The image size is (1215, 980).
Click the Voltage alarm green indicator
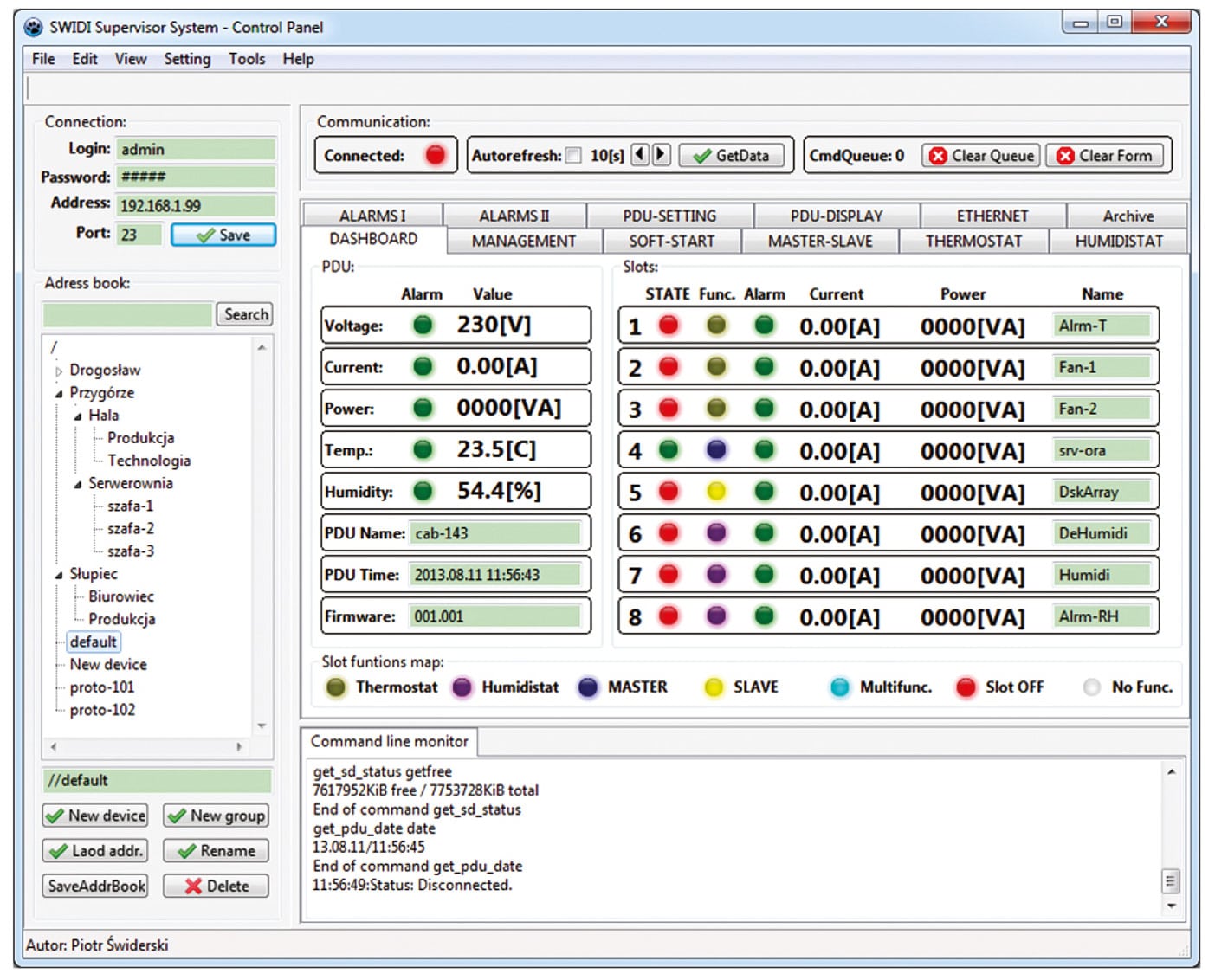tap(423, 326)
